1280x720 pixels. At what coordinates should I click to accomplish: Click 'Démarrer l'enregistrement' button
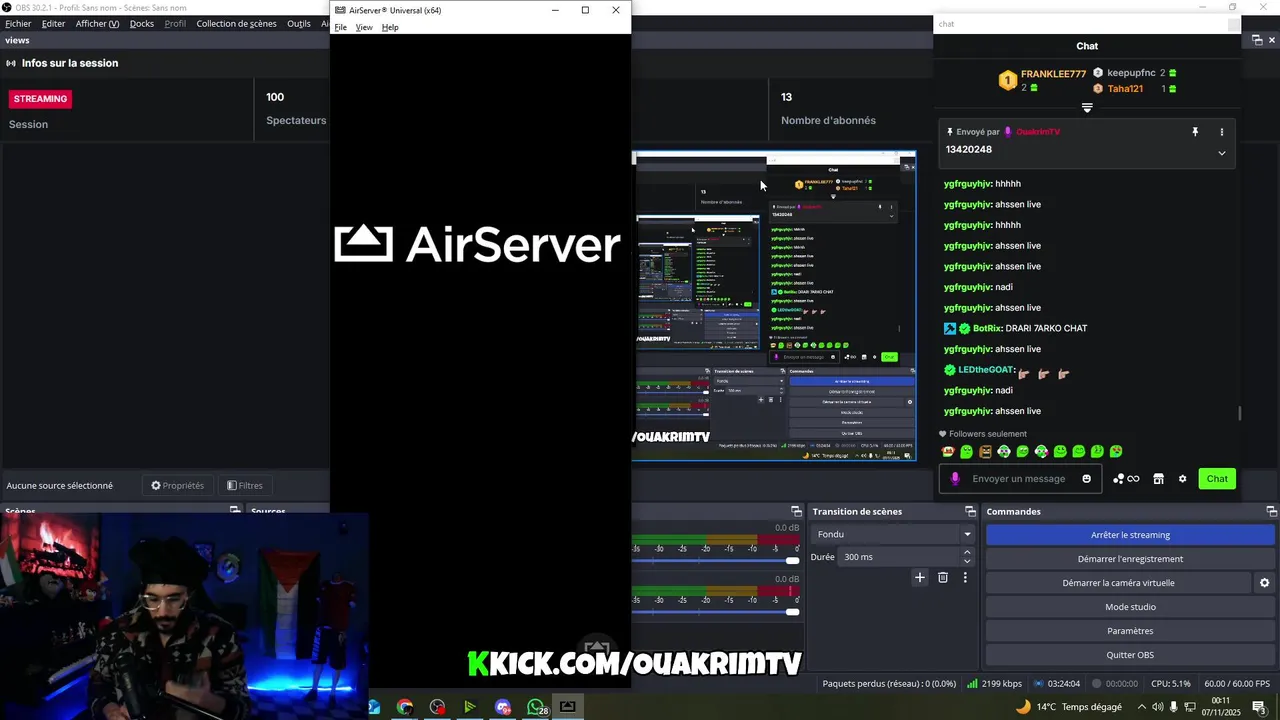1130,559
